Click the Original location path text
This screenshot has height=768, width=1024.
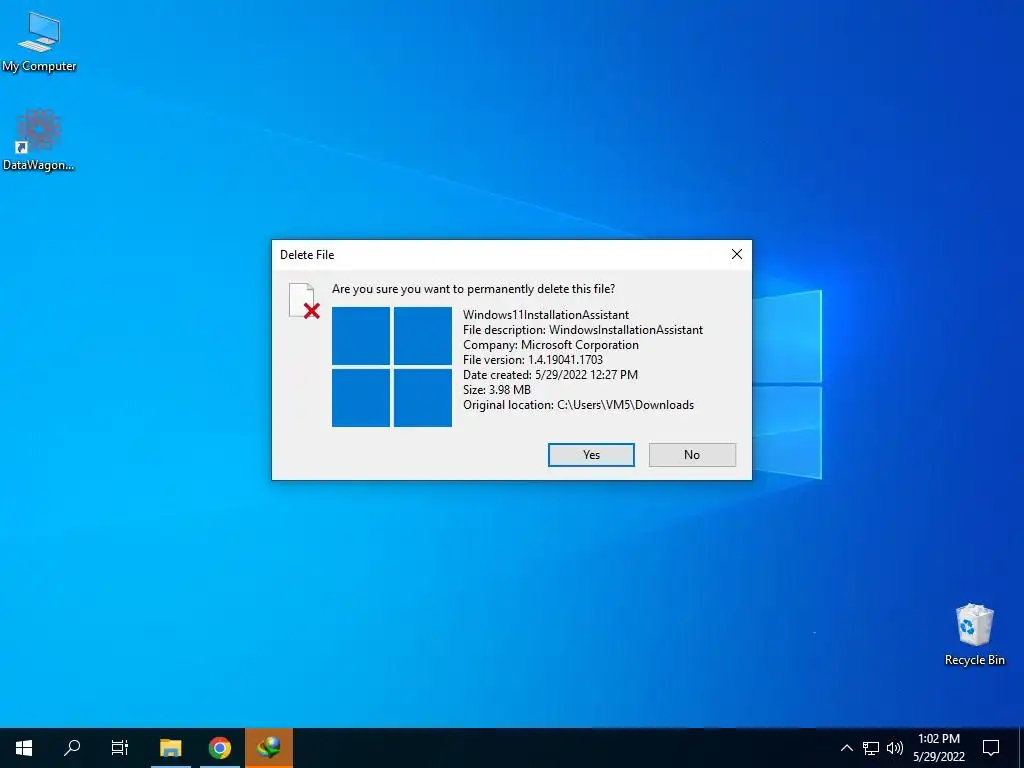coord(579,405)
